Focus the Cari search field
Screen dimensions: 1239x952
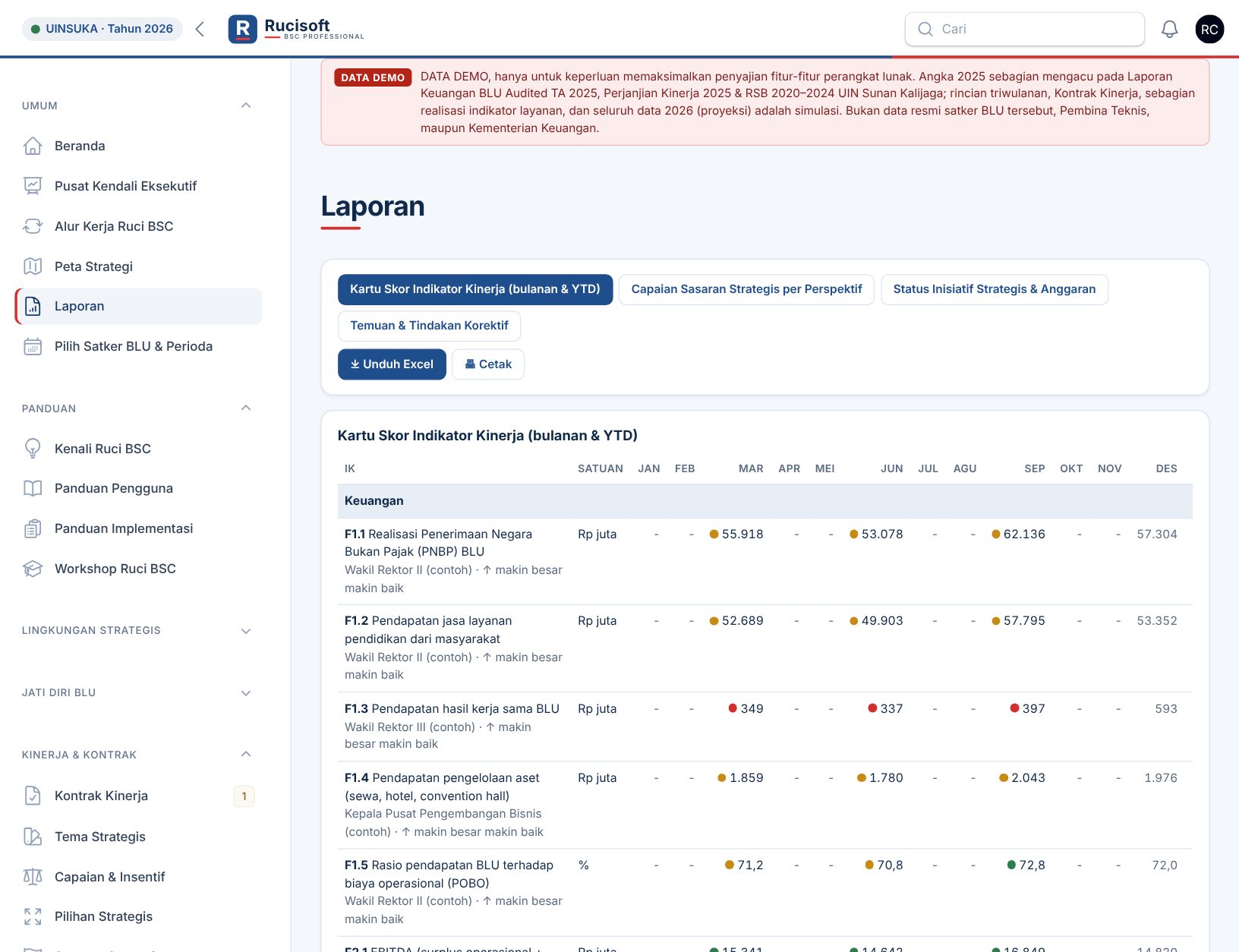(1024, 29)
